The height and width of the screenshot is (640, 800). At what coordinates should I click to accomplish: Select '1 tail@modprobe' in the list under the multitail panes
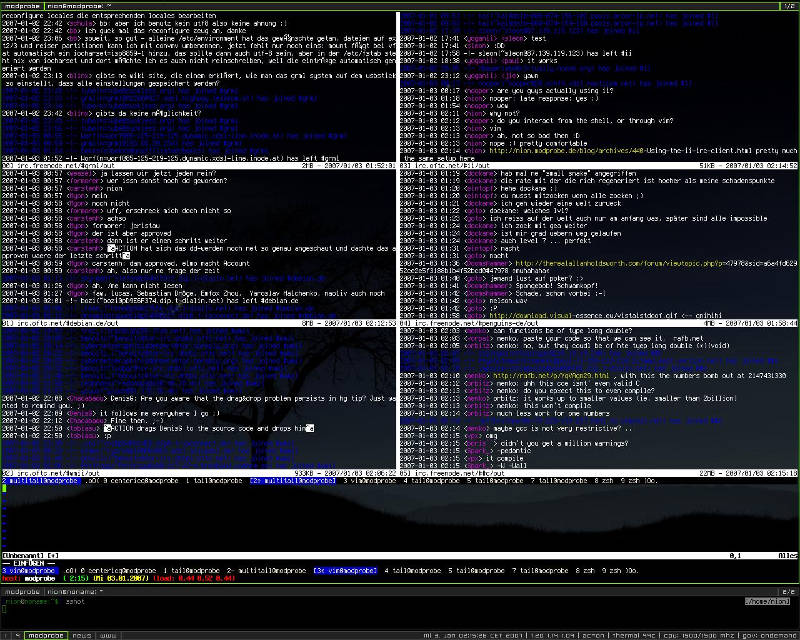pyautogui.click(x=214, y=481)
